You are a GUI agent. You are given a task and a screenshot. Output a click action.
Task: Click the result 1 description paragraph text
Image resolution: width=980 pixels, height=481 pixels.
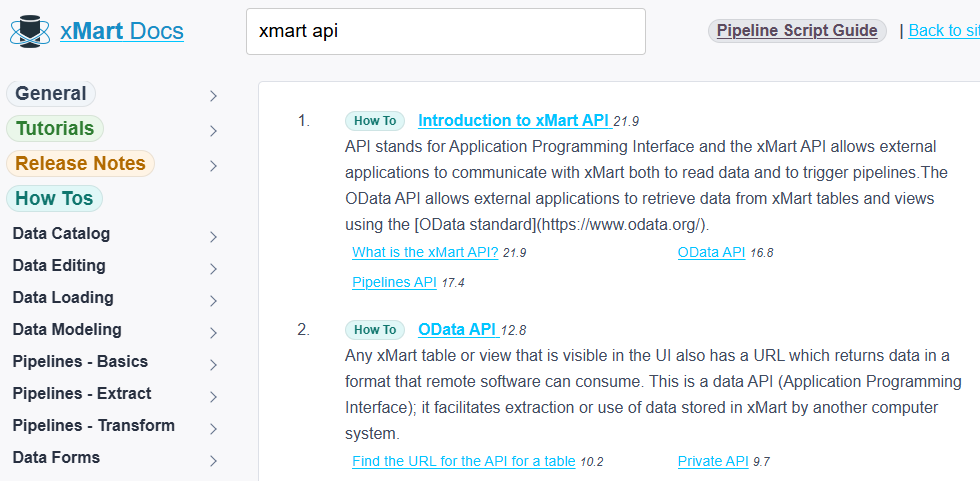point(646,186)
